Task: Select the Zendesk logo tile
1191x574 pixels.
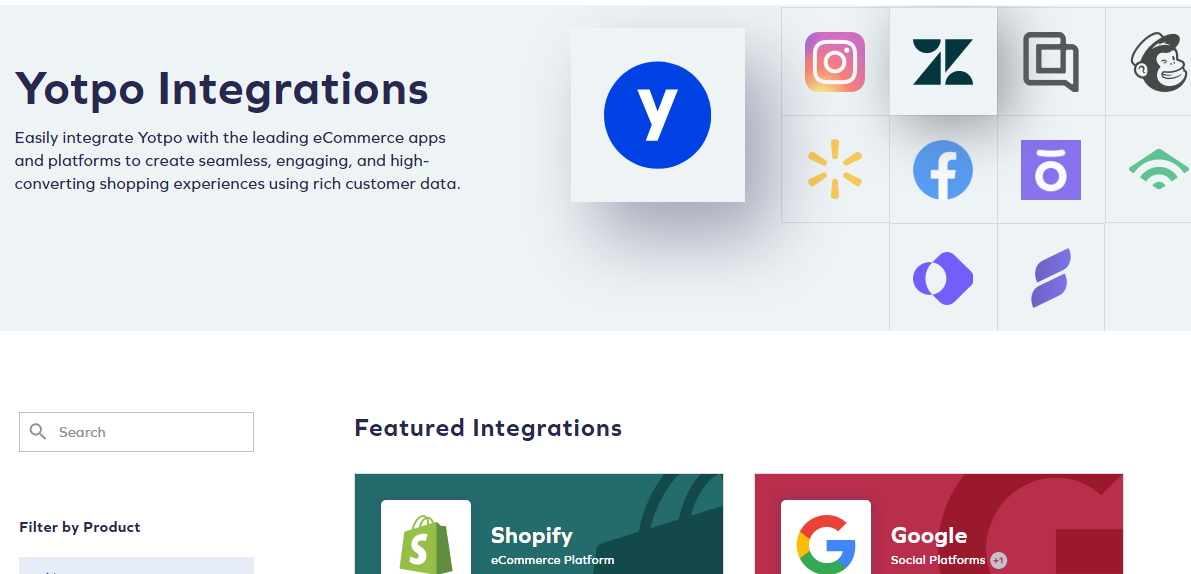Action: [943, 62]
